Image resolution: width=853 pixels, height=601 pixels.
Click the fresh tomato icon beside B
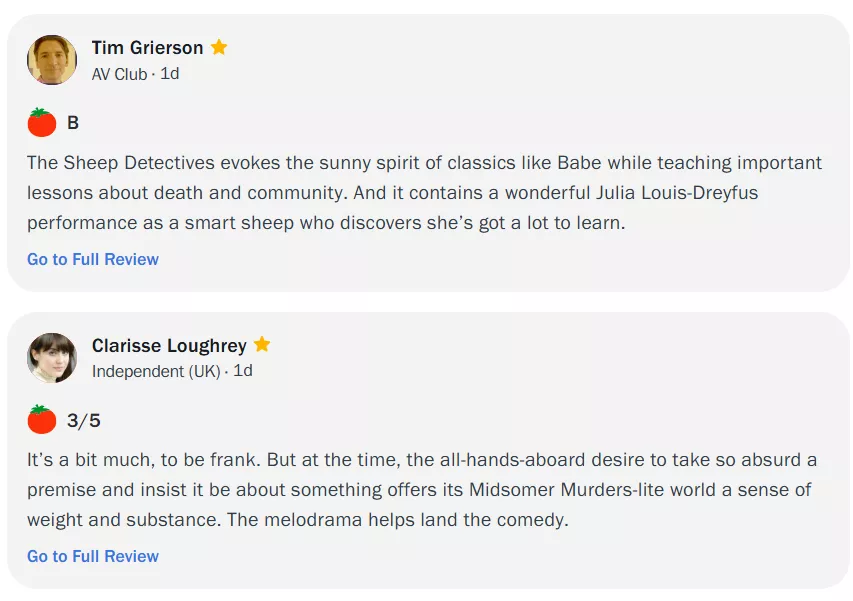coord(42,123)
